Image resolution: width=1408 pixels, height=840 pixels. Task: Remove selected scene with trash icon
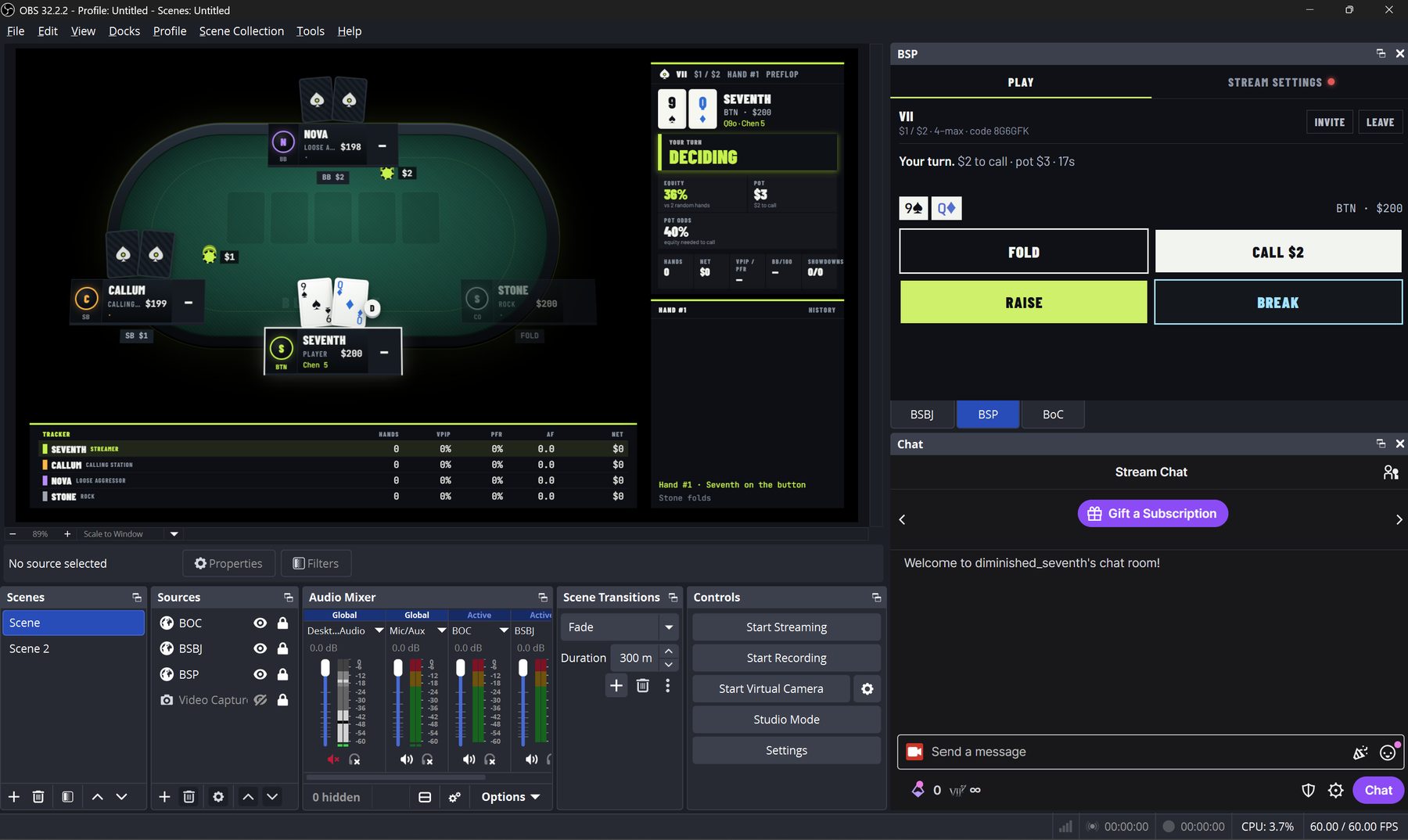38,796
